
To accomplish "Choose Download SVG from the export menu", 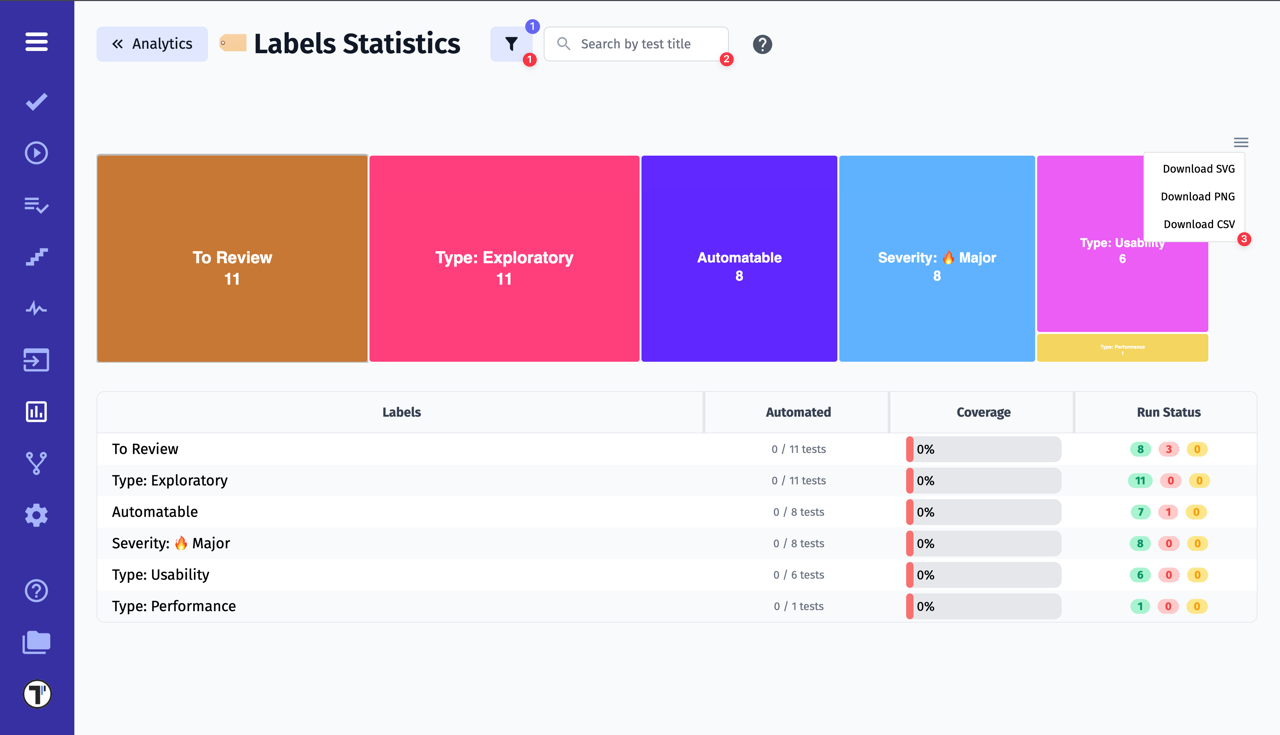I will pyautogui.click(x=1199, y=168).
